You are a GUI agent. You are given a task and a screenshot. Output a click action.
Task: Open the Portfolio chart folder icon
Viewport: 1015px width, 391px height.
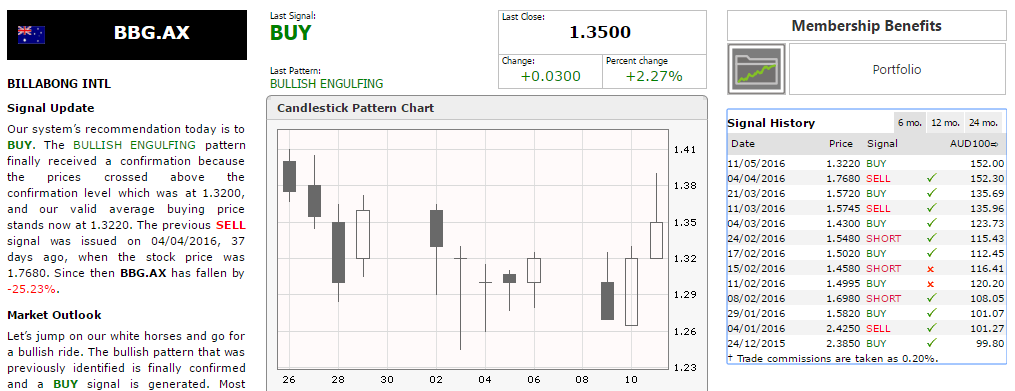point(757,69)
